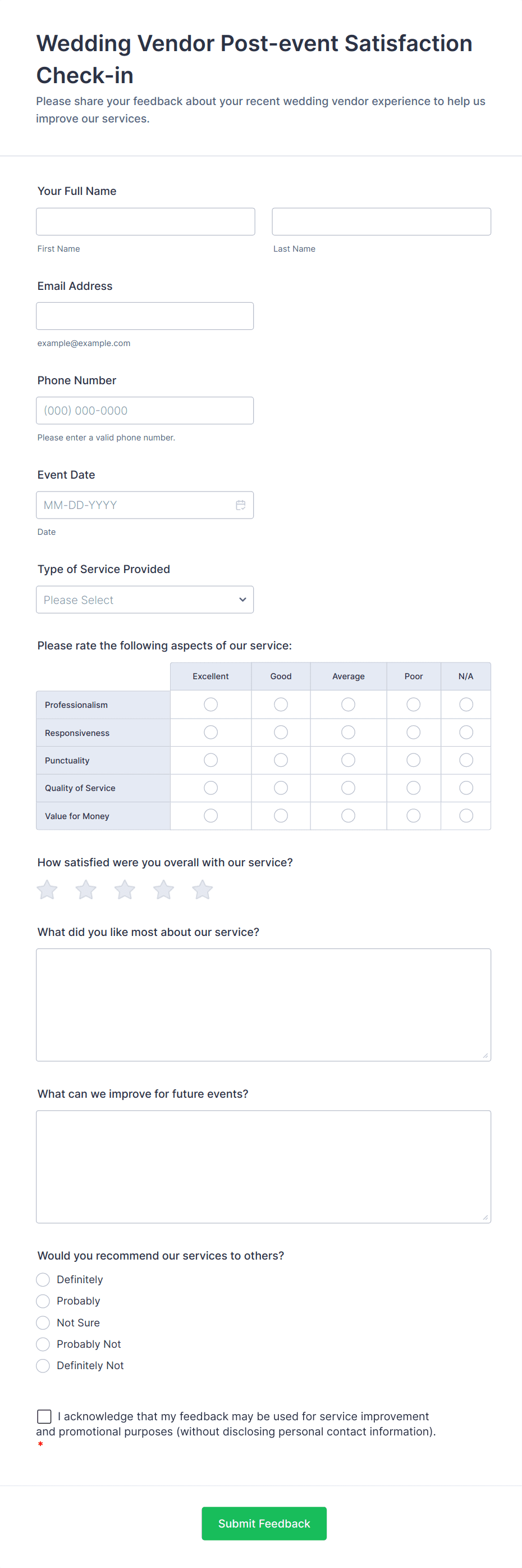Focus the Phone Number field
Screen dimensions: 522x1568
[145, 411]
